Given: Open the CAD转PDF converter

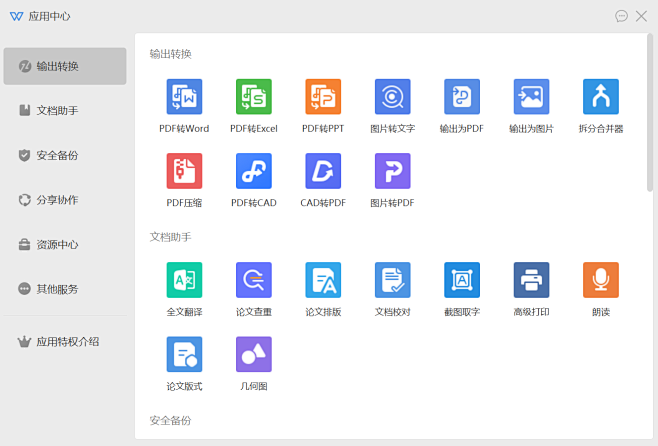Looking at the screenshot, I should point(323,171).
